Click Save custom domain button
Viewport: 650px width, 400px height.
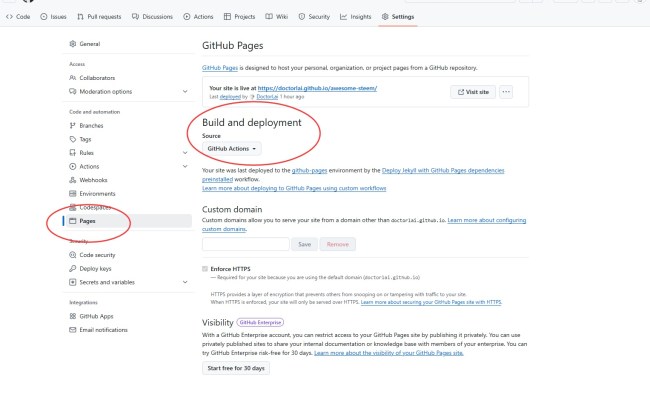point(304,244)
